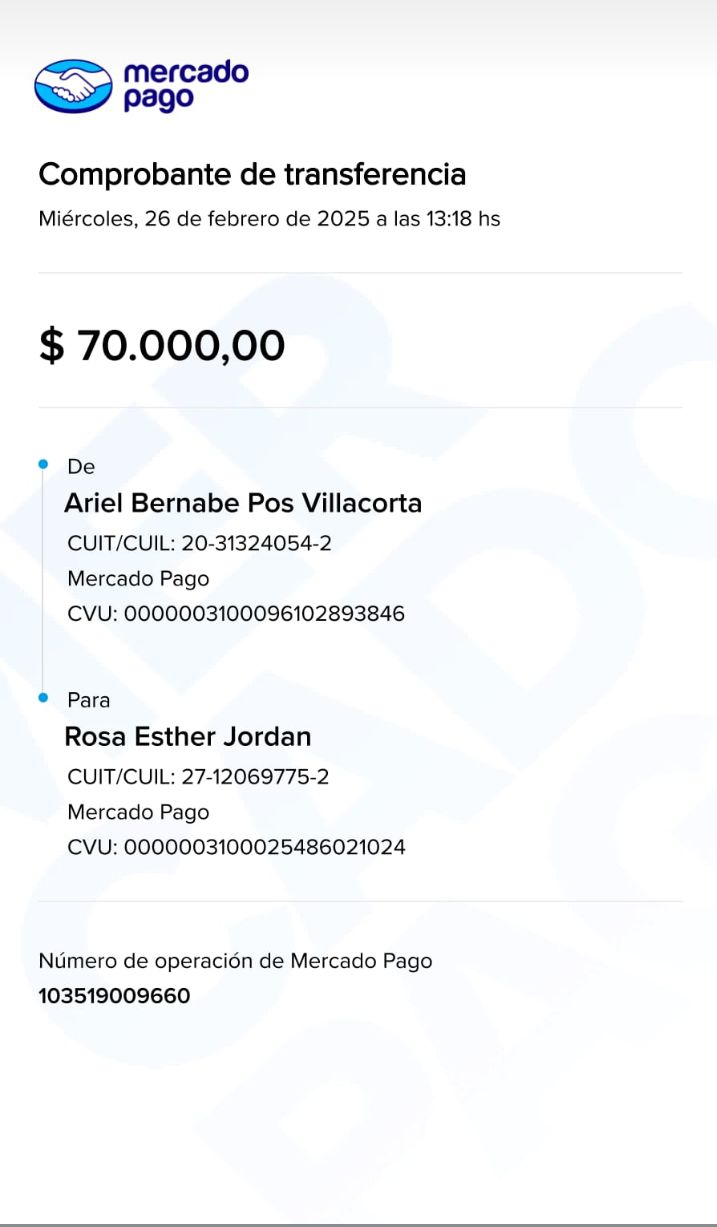Screen dimensions: 717x1227
Task: Select recipient name Rosa Esther Jordan
Action: [188, 737]
